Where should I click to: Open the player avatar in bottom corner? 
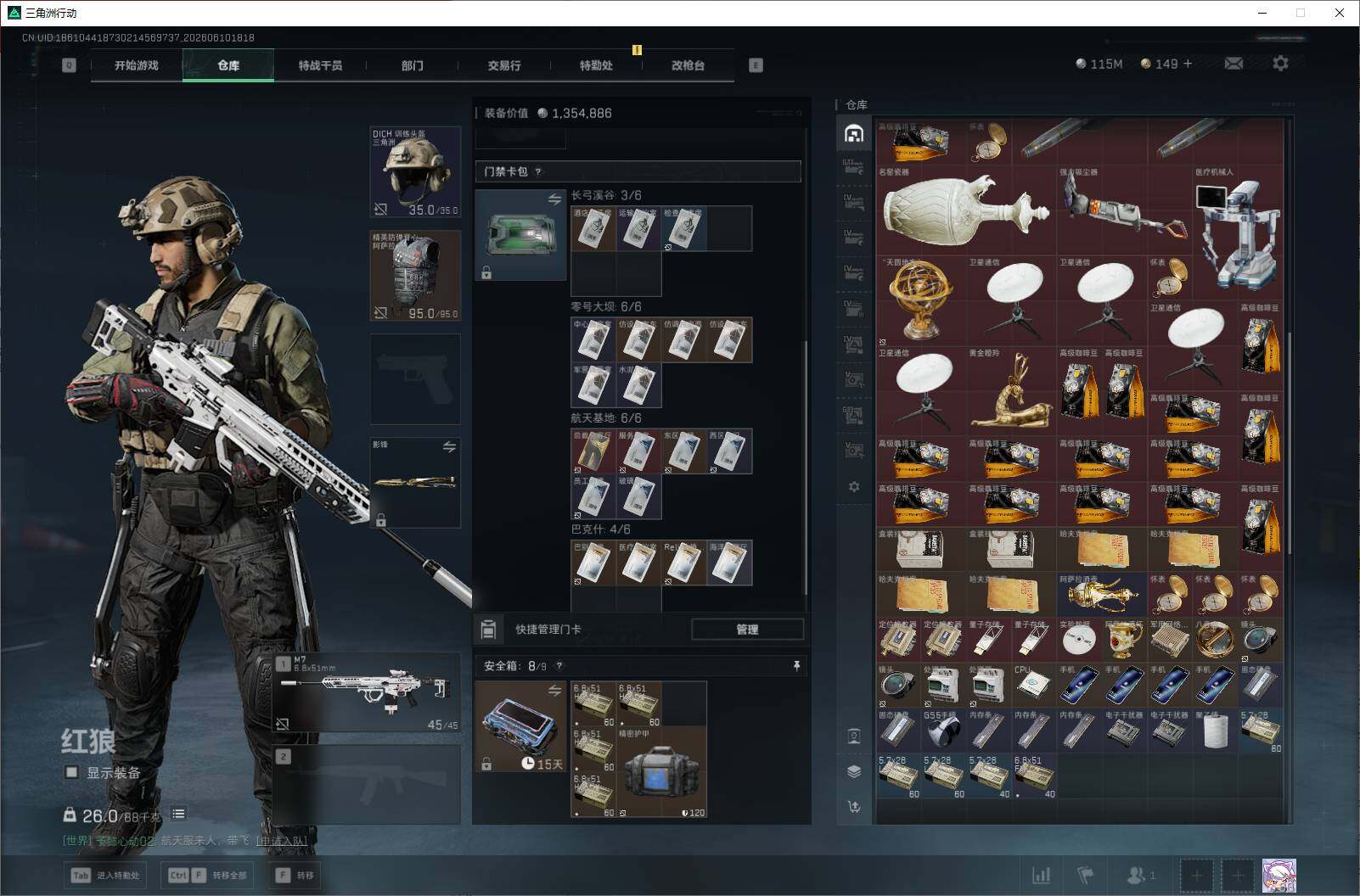pyautogui.click(x=1279, y=876)
